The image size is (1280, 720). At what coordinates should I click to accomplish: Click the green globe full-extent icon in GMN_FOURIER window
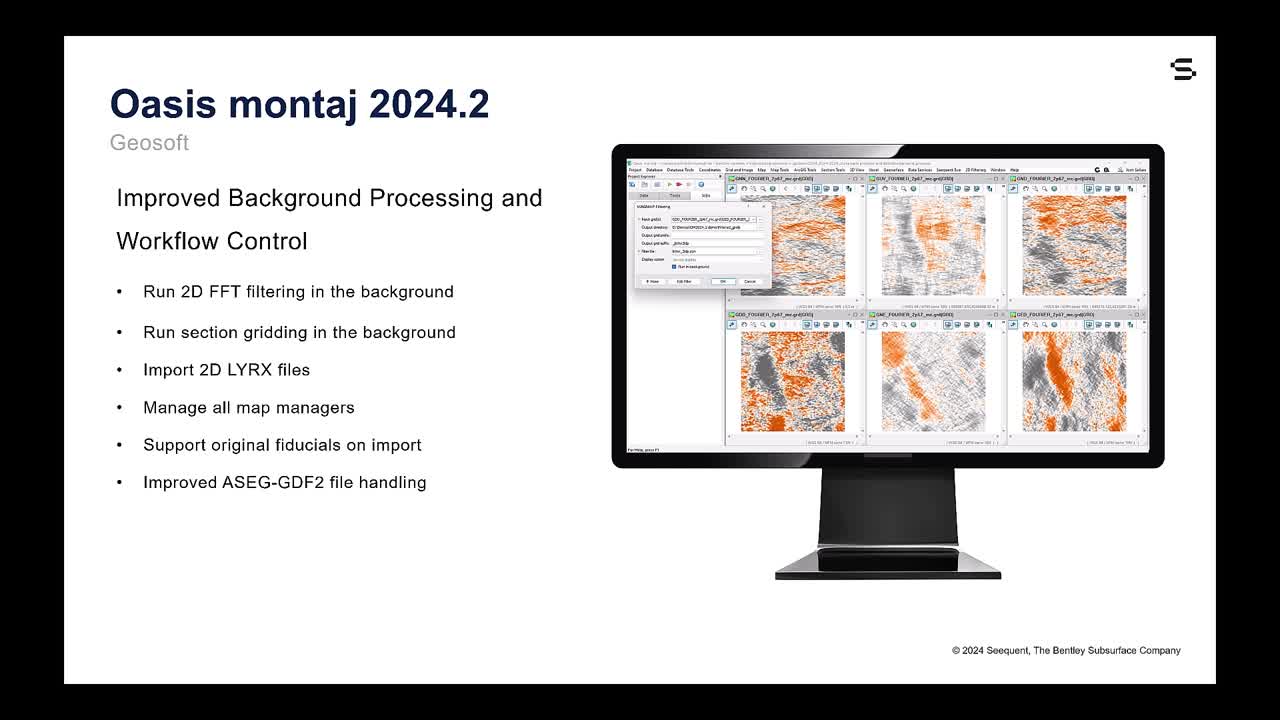tap(773, 188)
